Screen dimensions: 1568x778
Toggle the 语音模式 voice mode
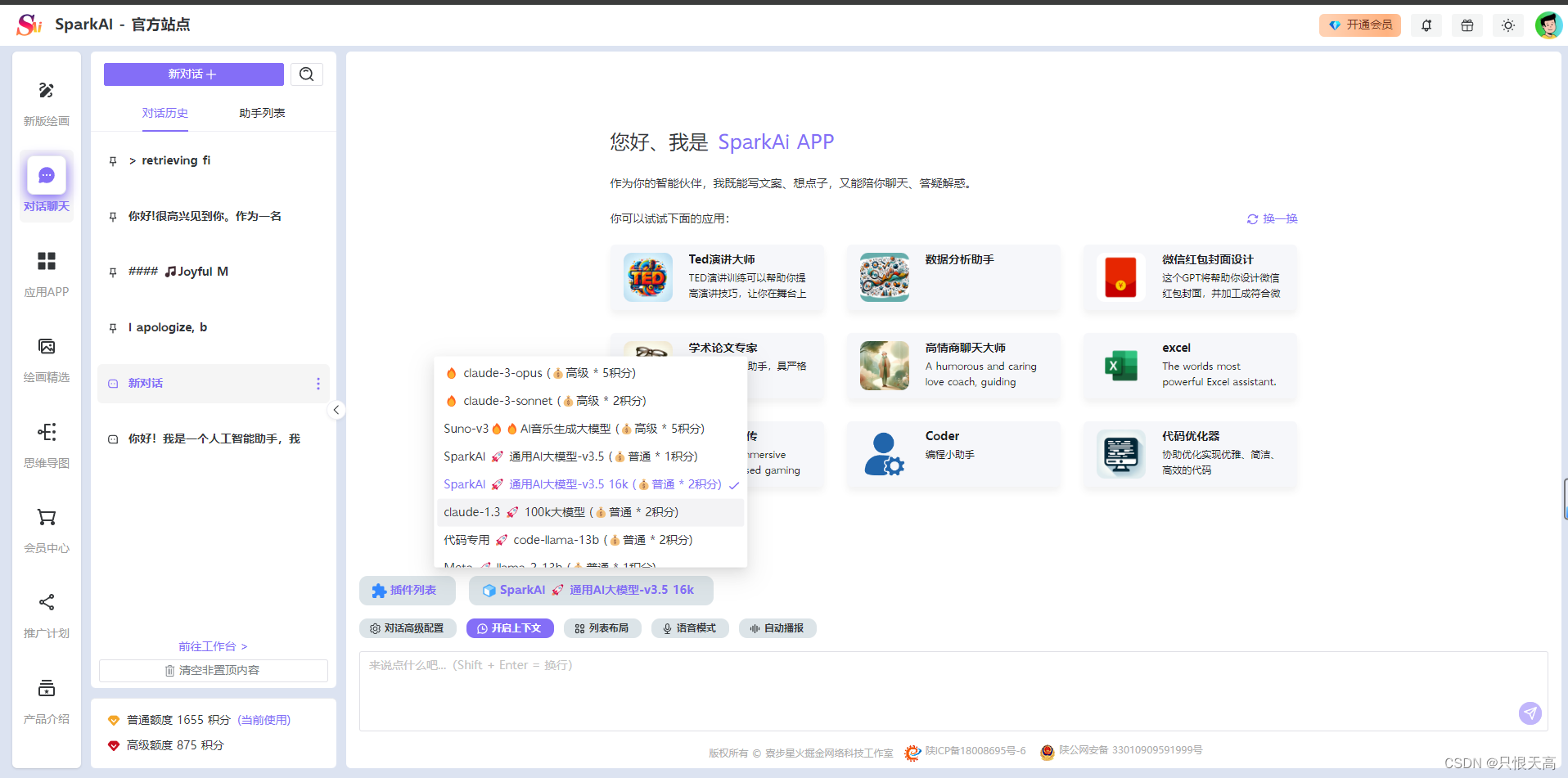point(690,628)
